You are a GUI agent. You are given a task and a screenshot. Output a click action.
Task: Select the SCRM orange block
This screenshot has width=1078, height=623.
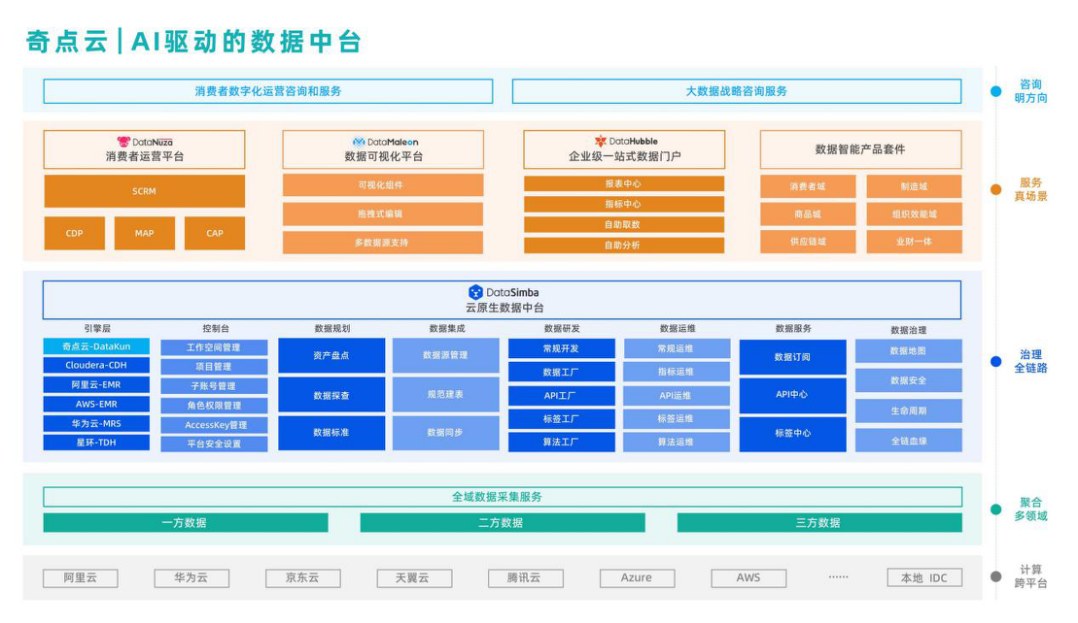pos(144,191)
